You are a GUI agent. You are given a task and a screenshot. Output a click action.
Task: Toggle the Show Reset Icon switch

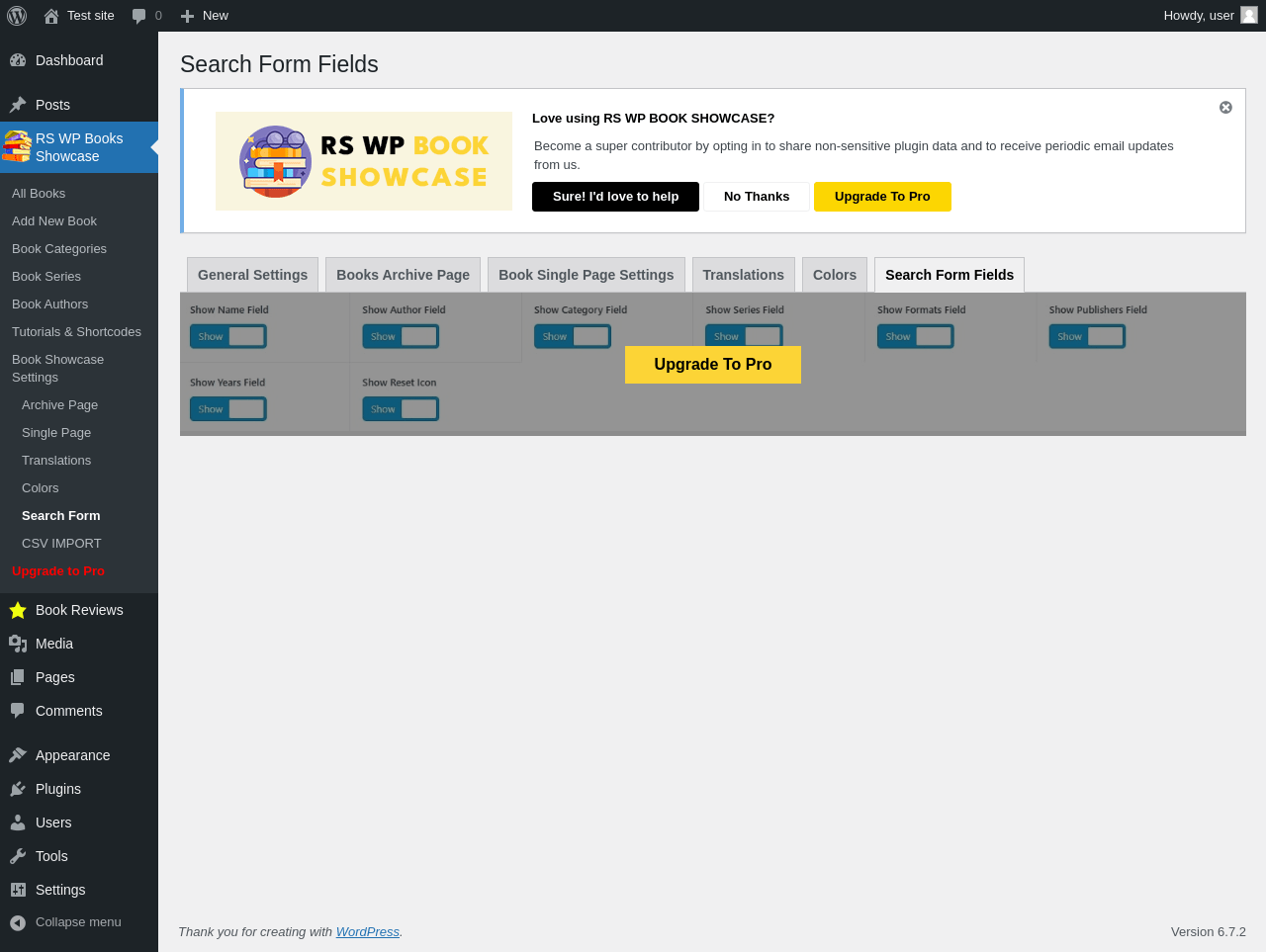[x=401, y=408]
